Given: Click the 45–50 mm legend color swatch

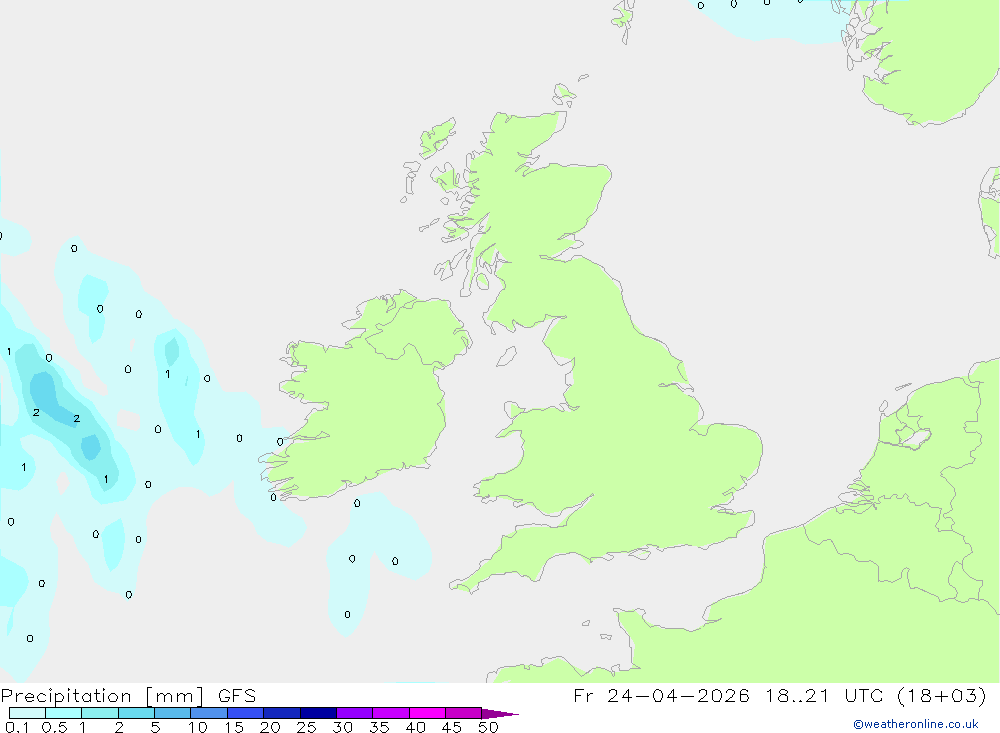Looking at the screenshot, I should pyautogui.click(x=464, y=713).
